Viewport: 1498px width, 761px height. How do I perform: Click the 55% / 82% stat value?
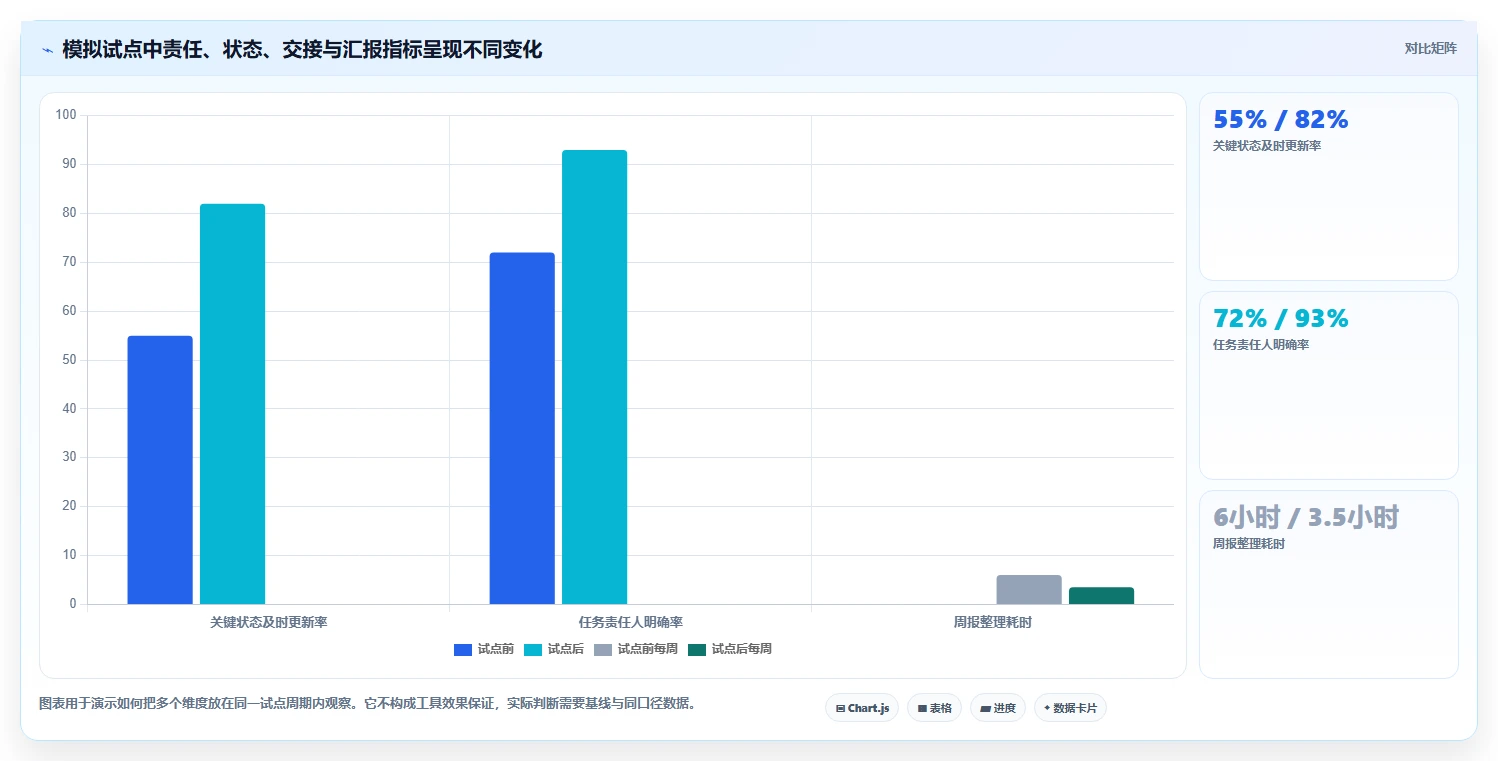point(1280,120)
